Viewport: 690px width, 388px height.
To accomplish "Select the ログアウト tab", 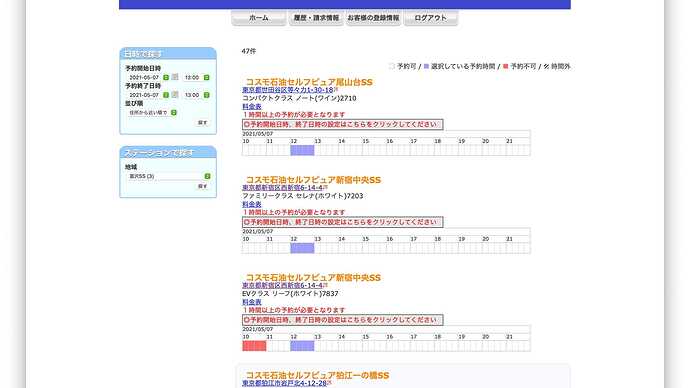I will (x=431, y=18).
